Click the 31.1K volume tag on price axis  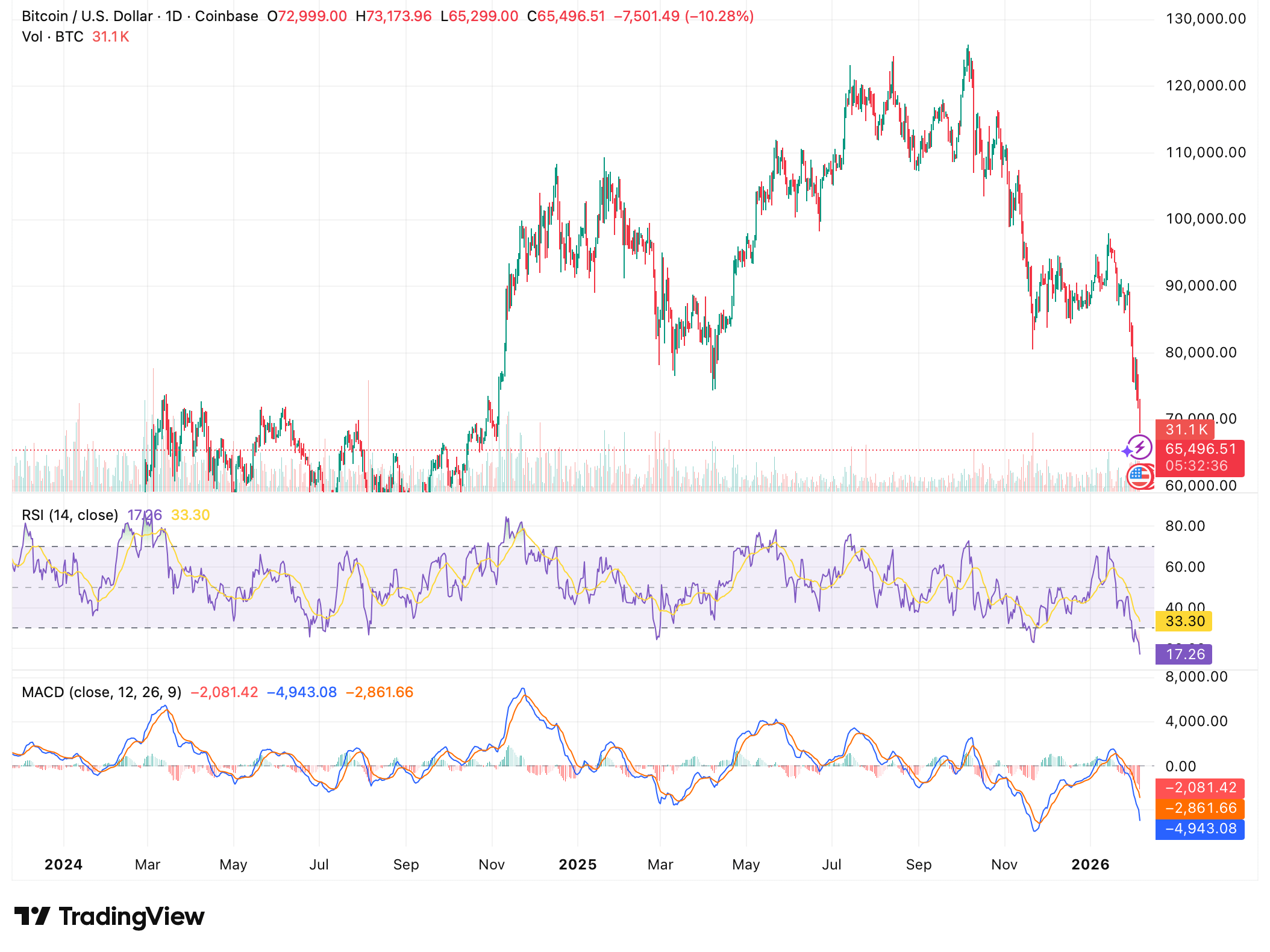(1186, 430)
